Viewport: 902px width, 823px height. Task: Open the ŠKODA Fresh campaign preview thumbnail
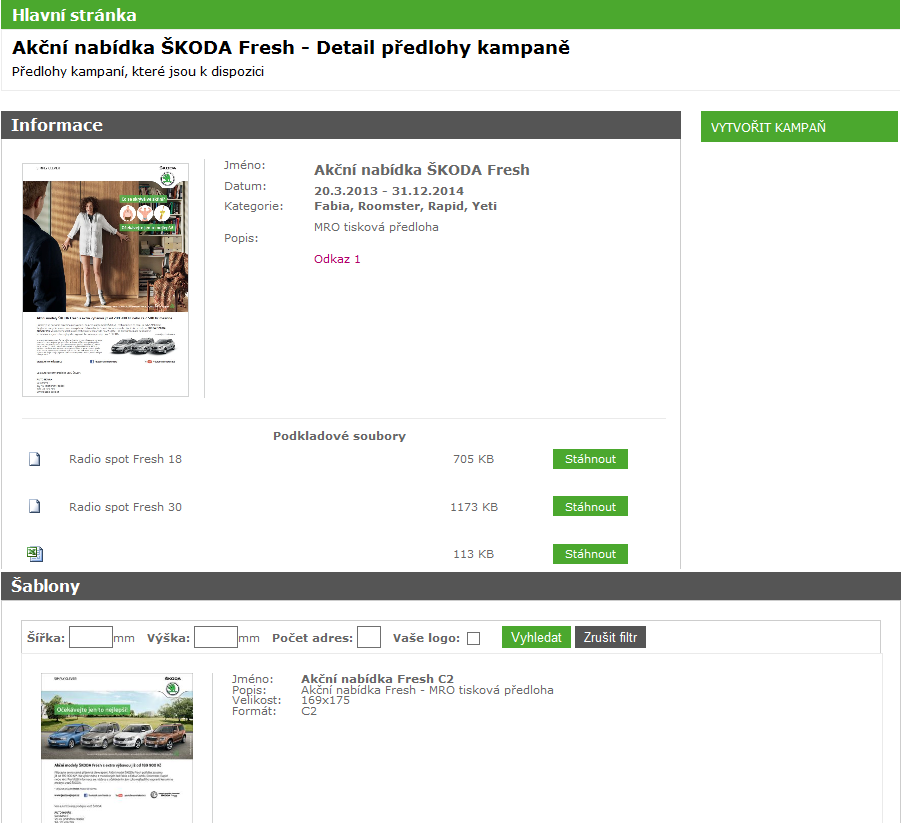click(x=105, y=280)
